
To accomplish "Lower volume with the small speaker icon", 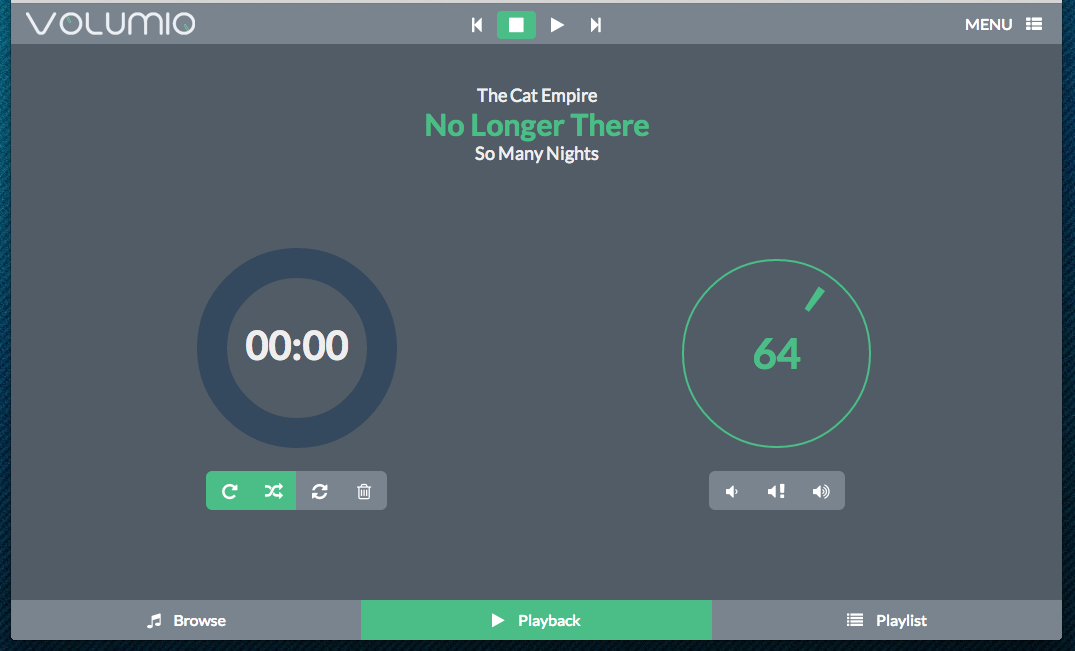I will (732, 491).
